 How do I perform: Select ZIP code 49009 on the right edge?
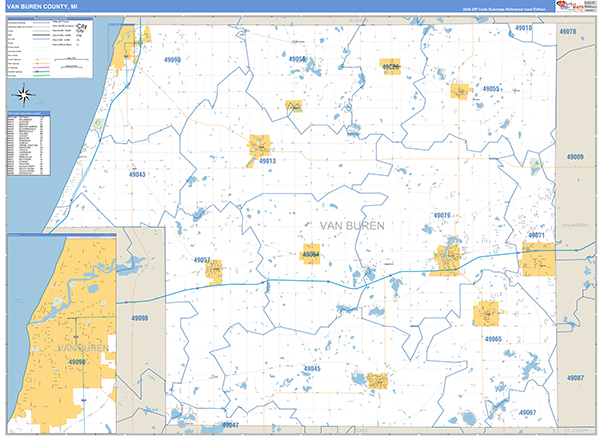tap(573, 157)
